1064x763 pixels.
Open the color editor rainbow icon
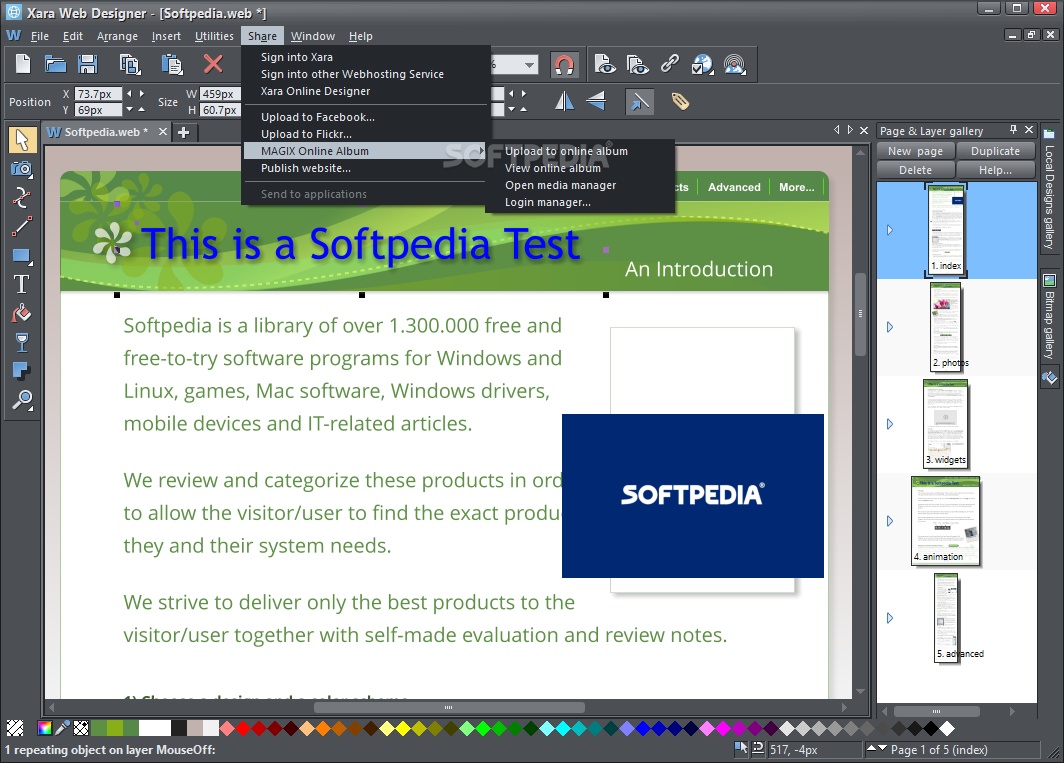45,728
